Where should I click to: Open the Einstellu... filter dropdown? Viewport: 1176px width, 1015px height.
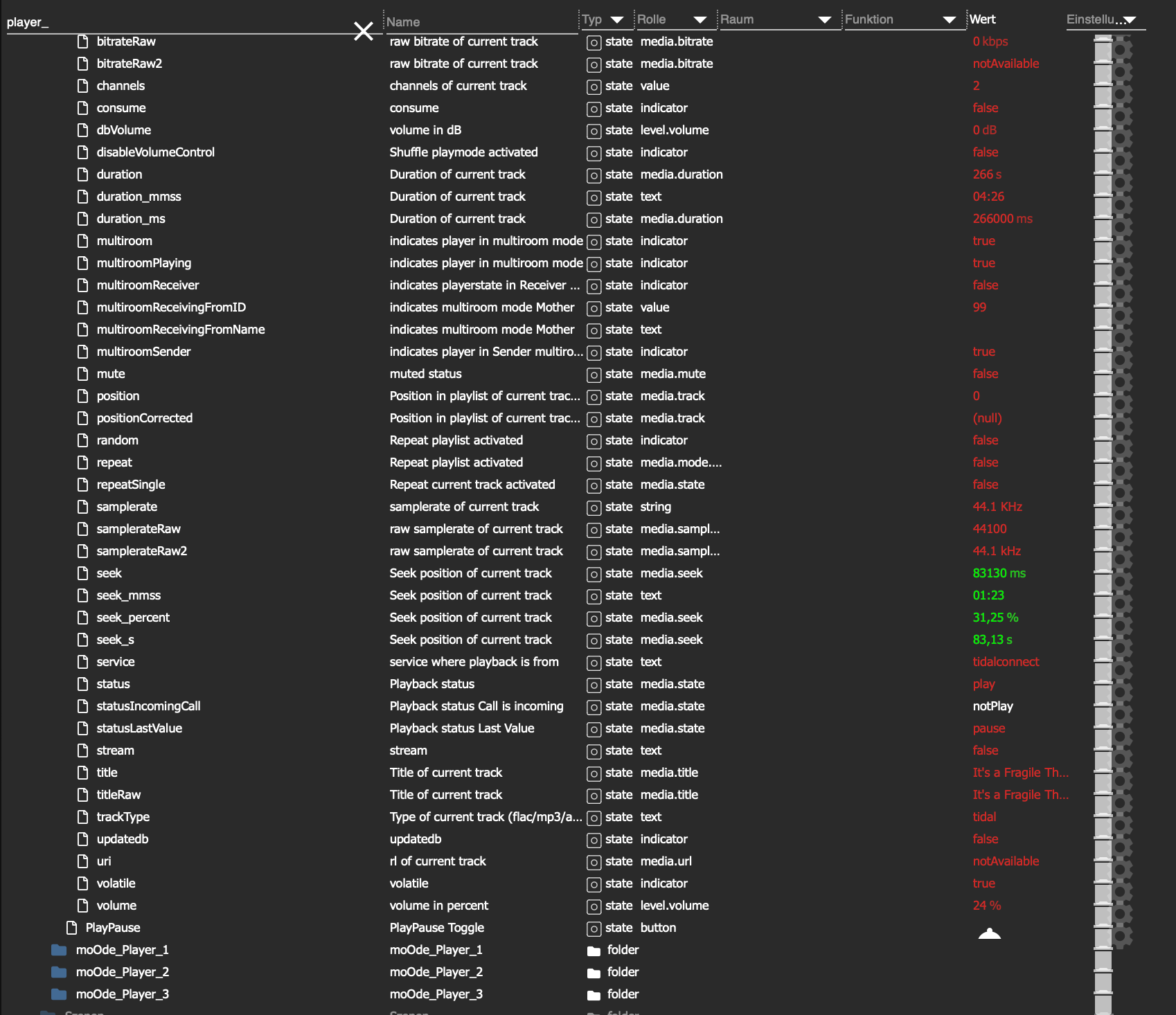[1130, 19]
